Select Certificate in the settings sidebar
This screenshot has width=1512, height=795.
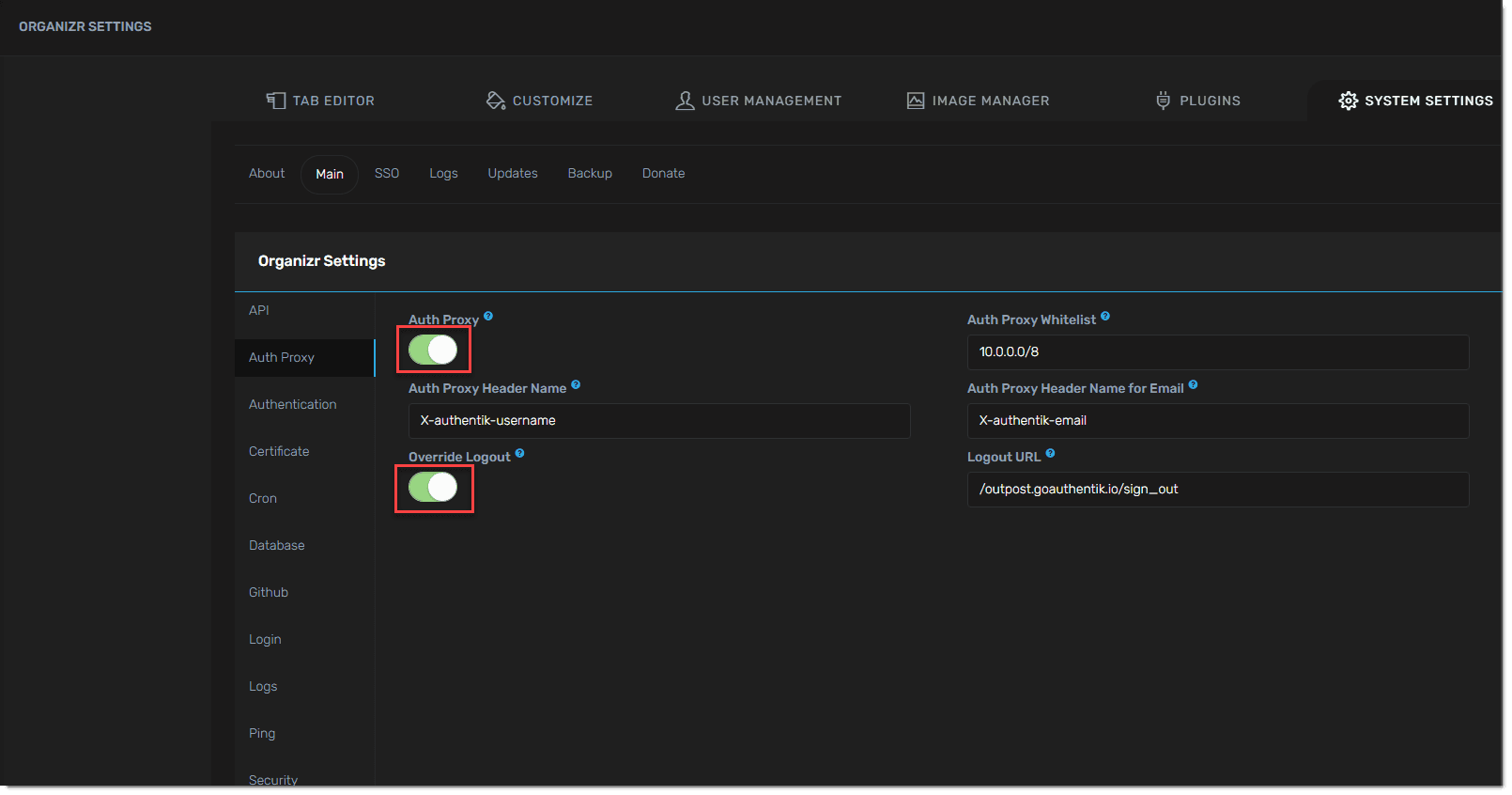pos(279,451)
